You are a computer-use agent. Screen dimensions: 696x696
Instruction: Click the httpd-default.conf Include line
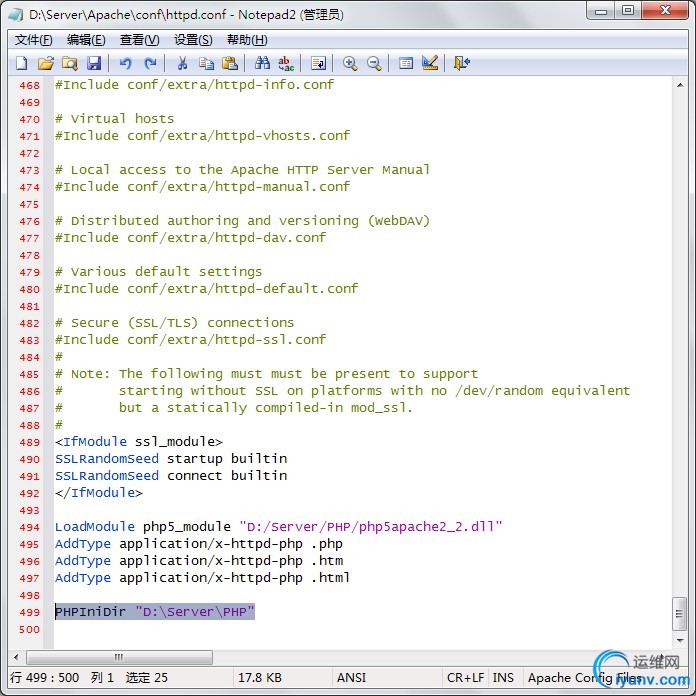tap(206, 289)
